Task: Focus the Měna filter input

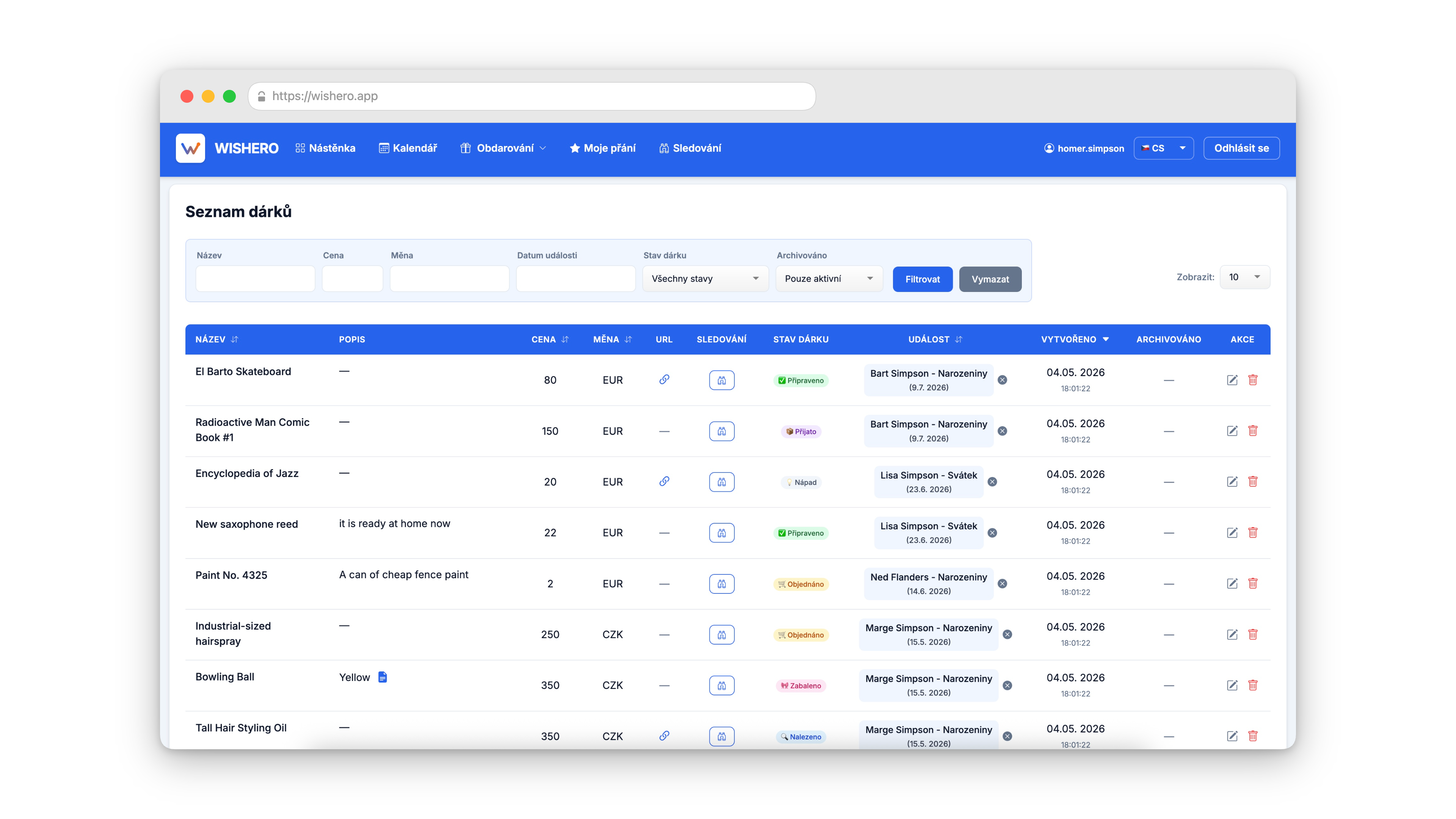Action: tap(449, 279)
